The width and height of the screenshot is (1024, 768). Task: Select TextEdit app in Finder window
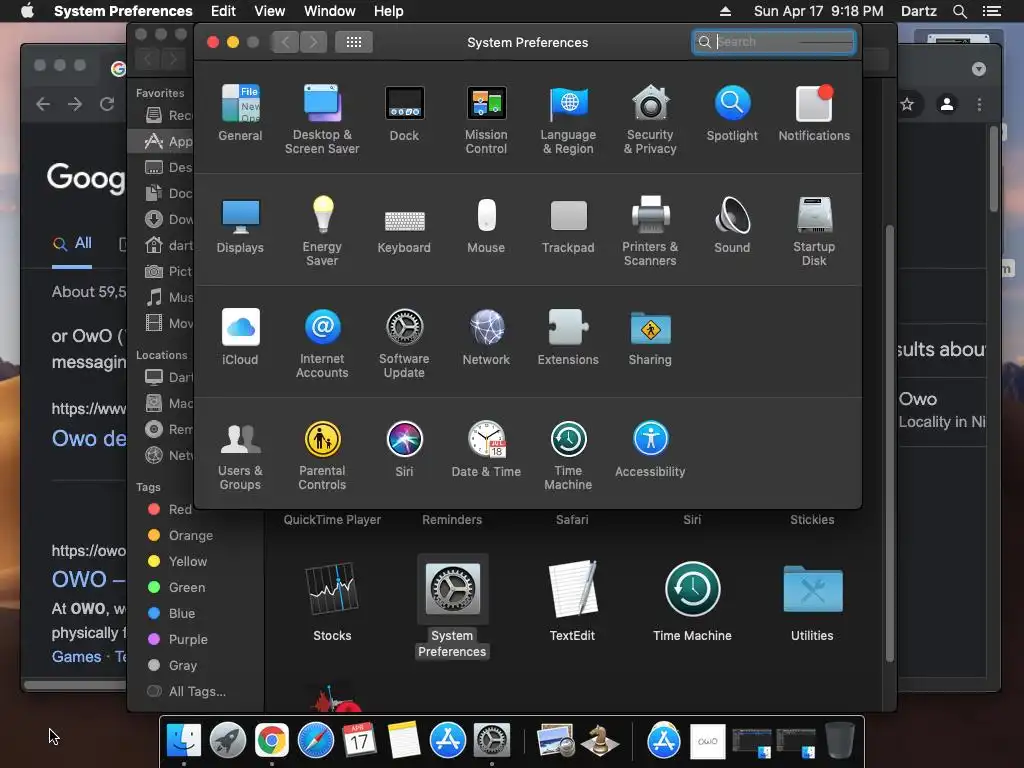click(x=572, y=601)
